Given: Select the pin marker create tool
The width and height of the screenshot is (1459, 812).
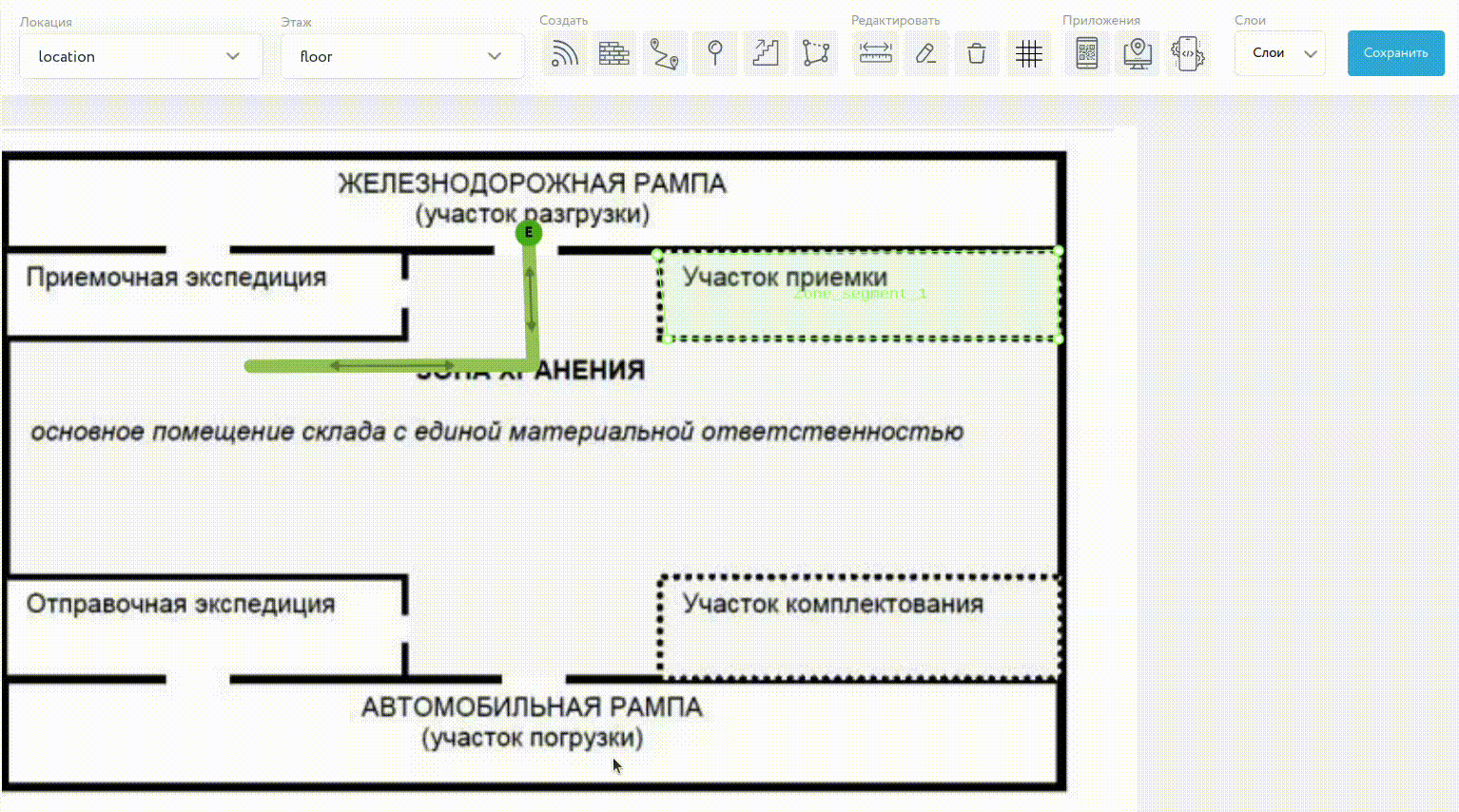Looking at the screenshot, I should (x=715, y=53).
